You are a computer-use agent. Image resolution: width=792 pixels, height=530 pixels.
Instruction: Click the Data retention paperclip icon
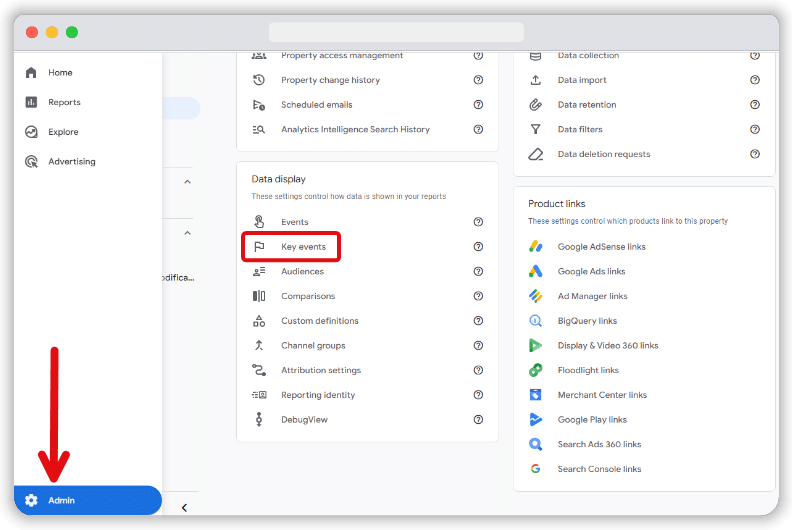[x=535, y=105]
